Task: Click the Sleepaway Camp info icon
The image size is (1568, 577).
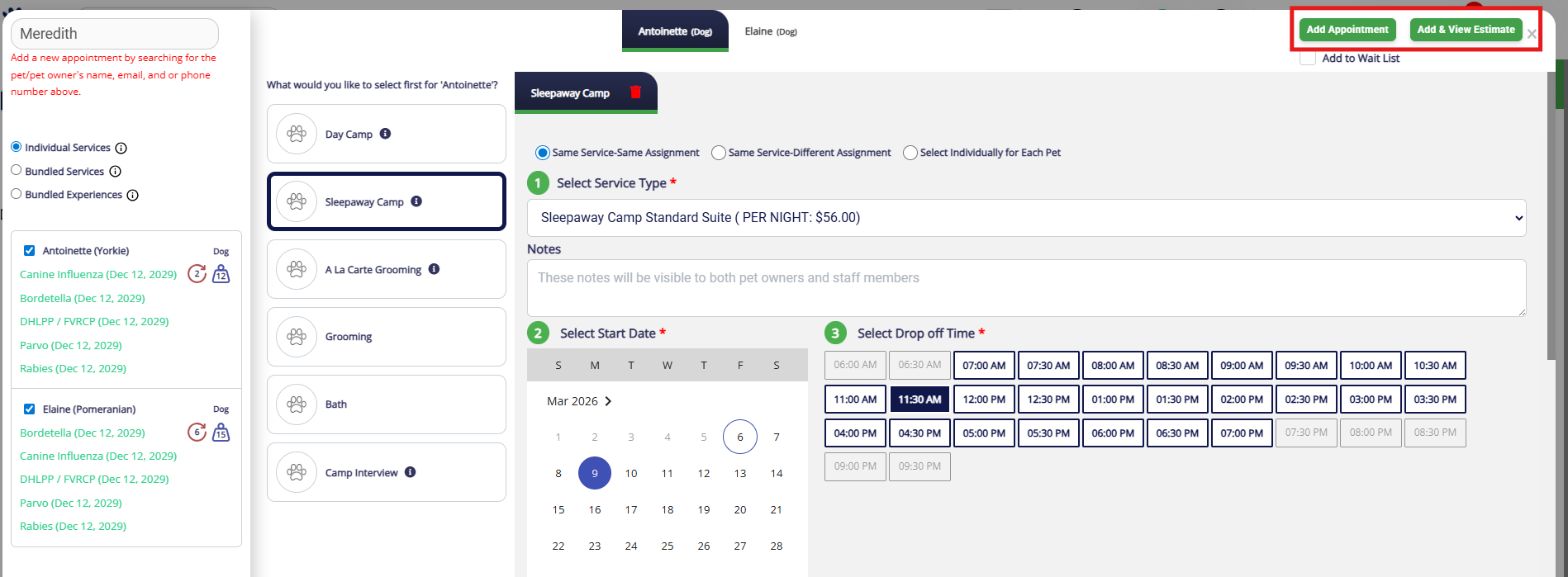Action: pos(416,201)
